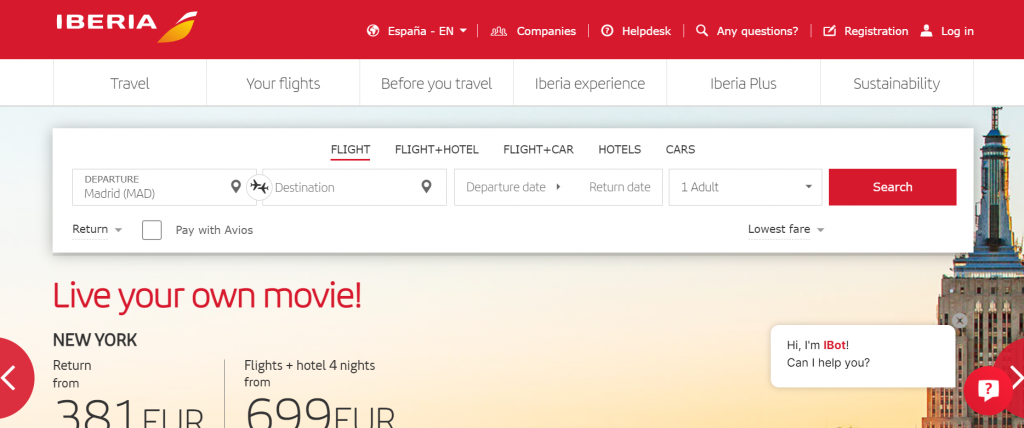Click the Pay with Avios label
Screen dimensions: 1024x428
pos(214,230)
